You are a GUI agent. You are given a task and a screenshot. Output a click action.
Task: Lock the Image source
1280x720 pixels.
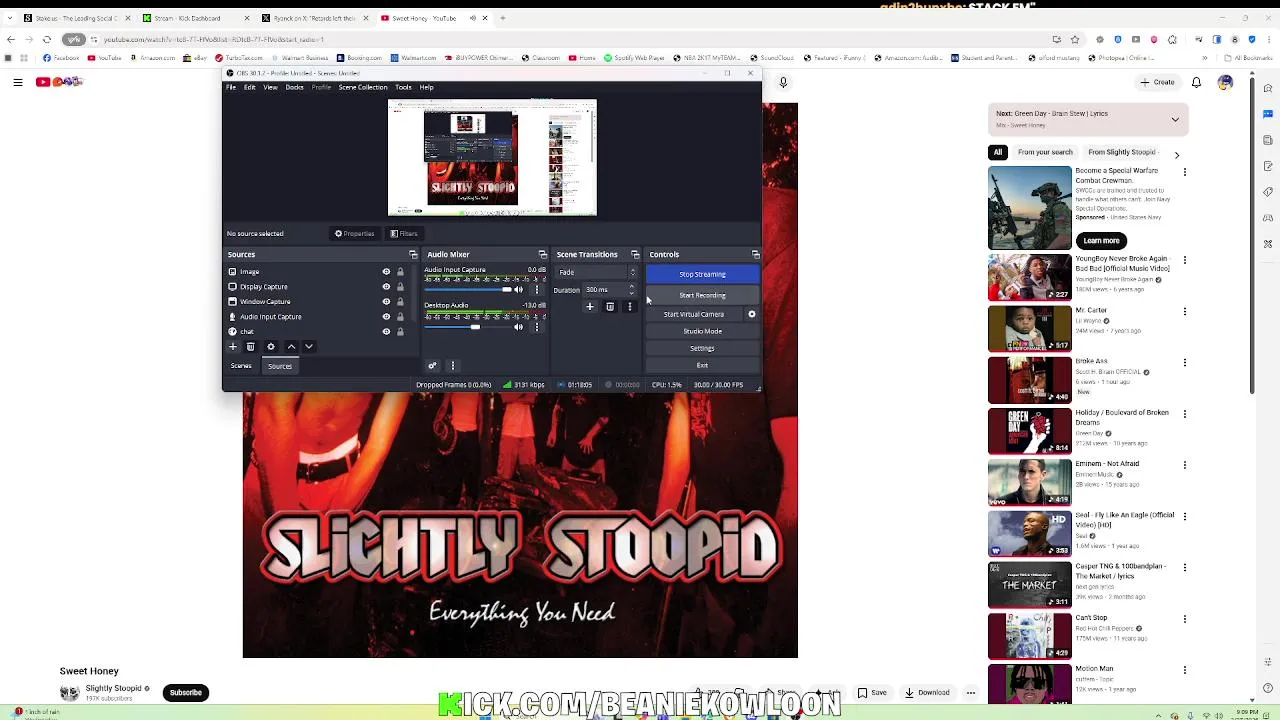coord(400,272)
